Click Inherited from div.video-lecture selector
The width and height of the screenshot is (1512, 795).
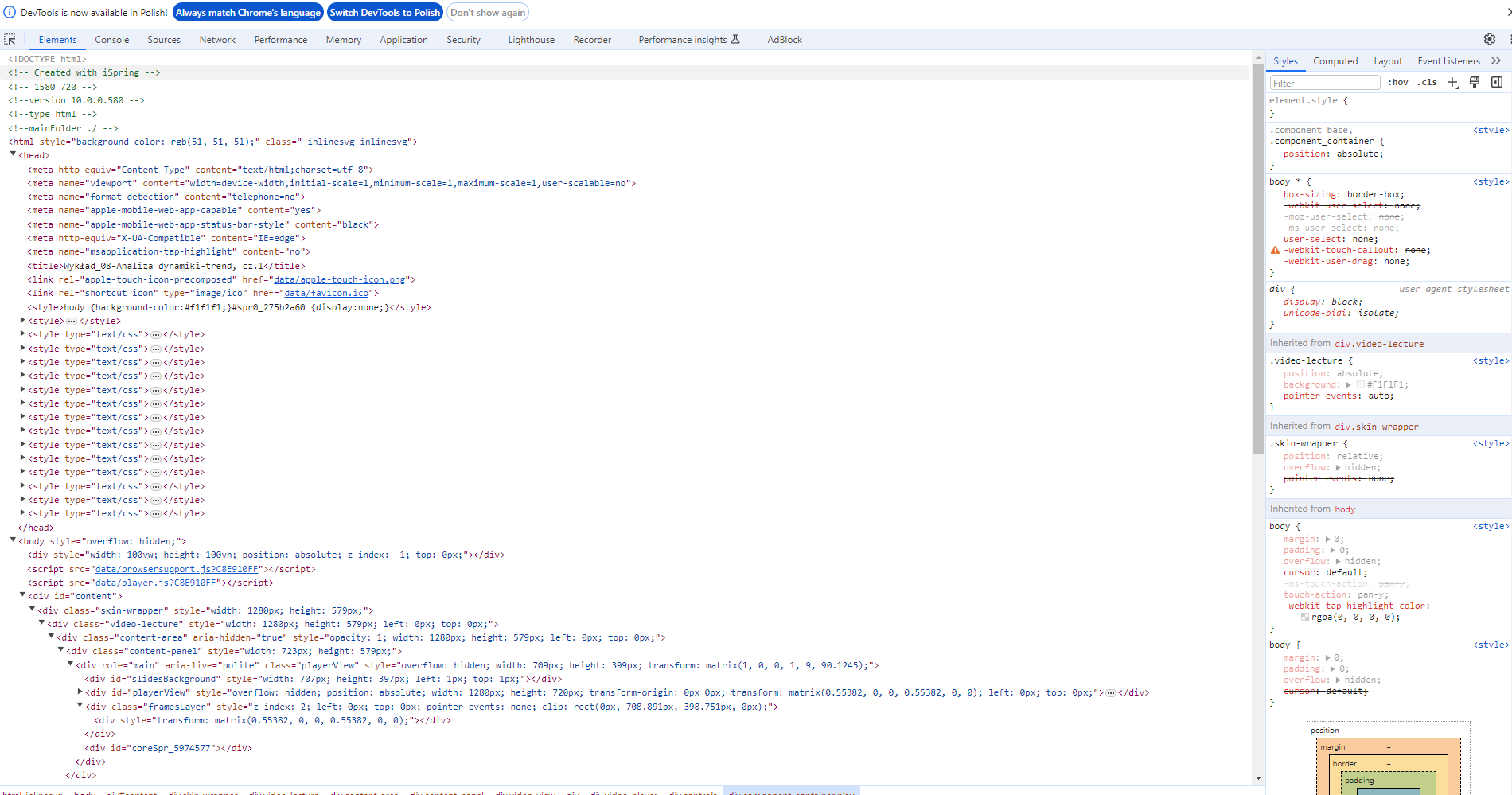[x=1379, y=344]
